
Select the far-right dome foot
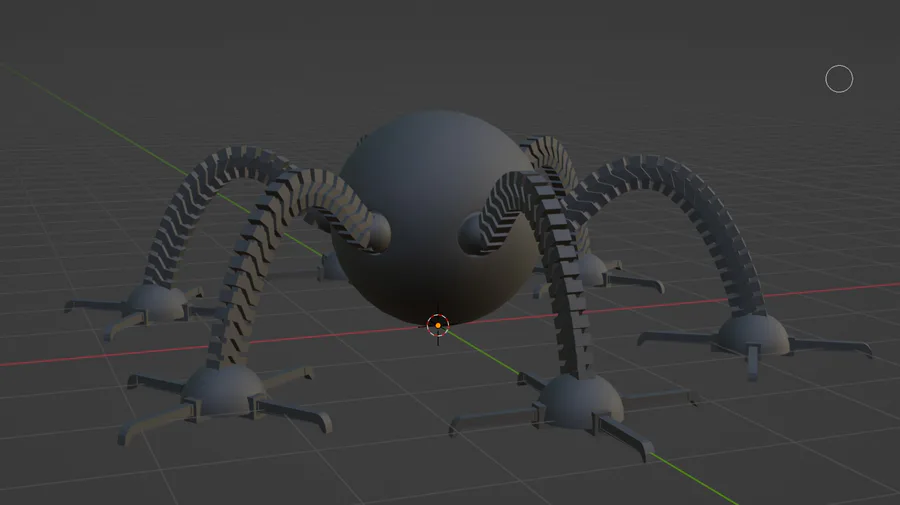point(754,334)
